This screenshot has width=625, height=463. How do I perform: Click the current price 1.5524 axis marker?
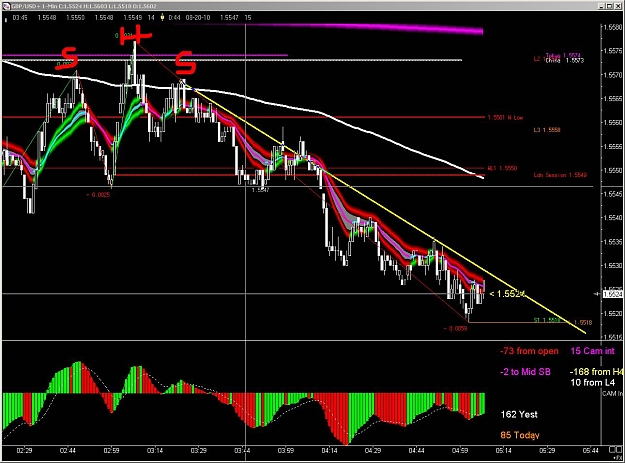(613, 294)
